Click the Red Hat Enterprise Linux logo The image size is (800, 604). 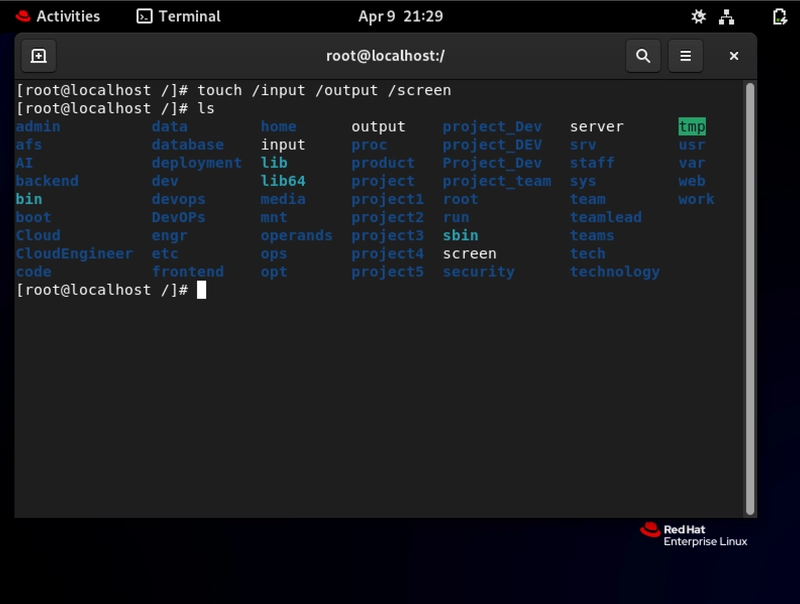(694, 535)
